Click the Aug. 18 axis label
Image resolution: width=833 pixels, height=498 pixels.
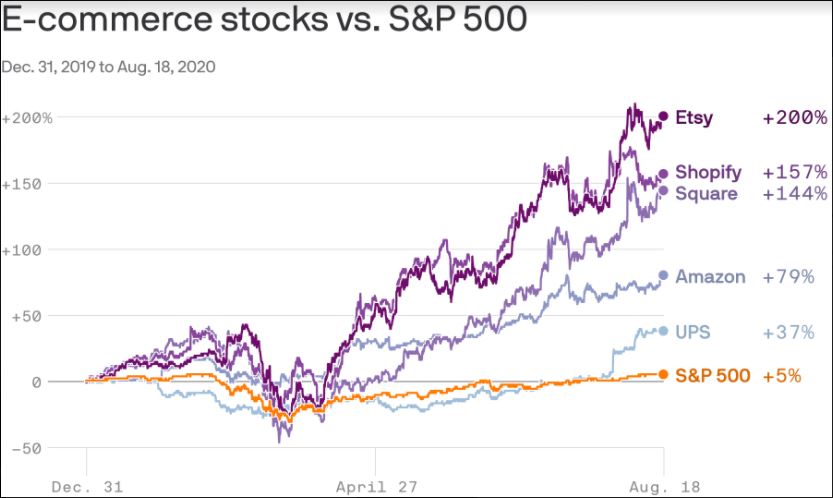point(665,488)
